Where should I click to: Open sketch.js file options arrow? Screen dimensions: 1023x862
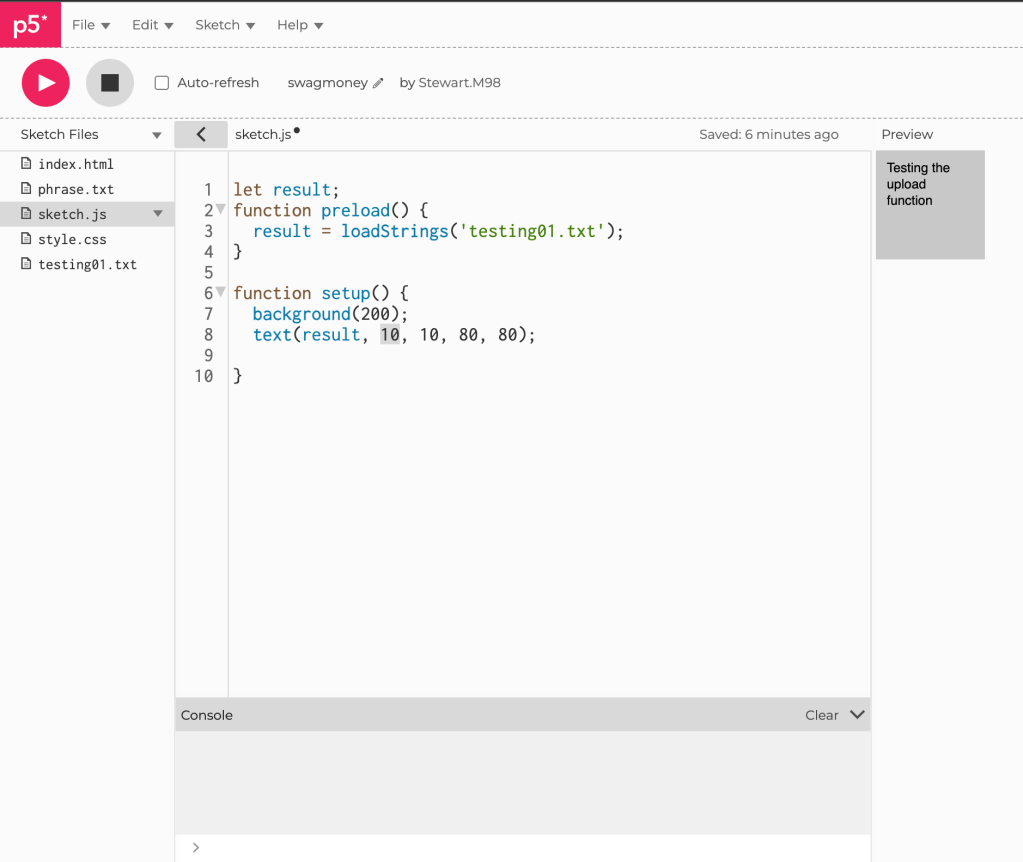click(157, 213)
